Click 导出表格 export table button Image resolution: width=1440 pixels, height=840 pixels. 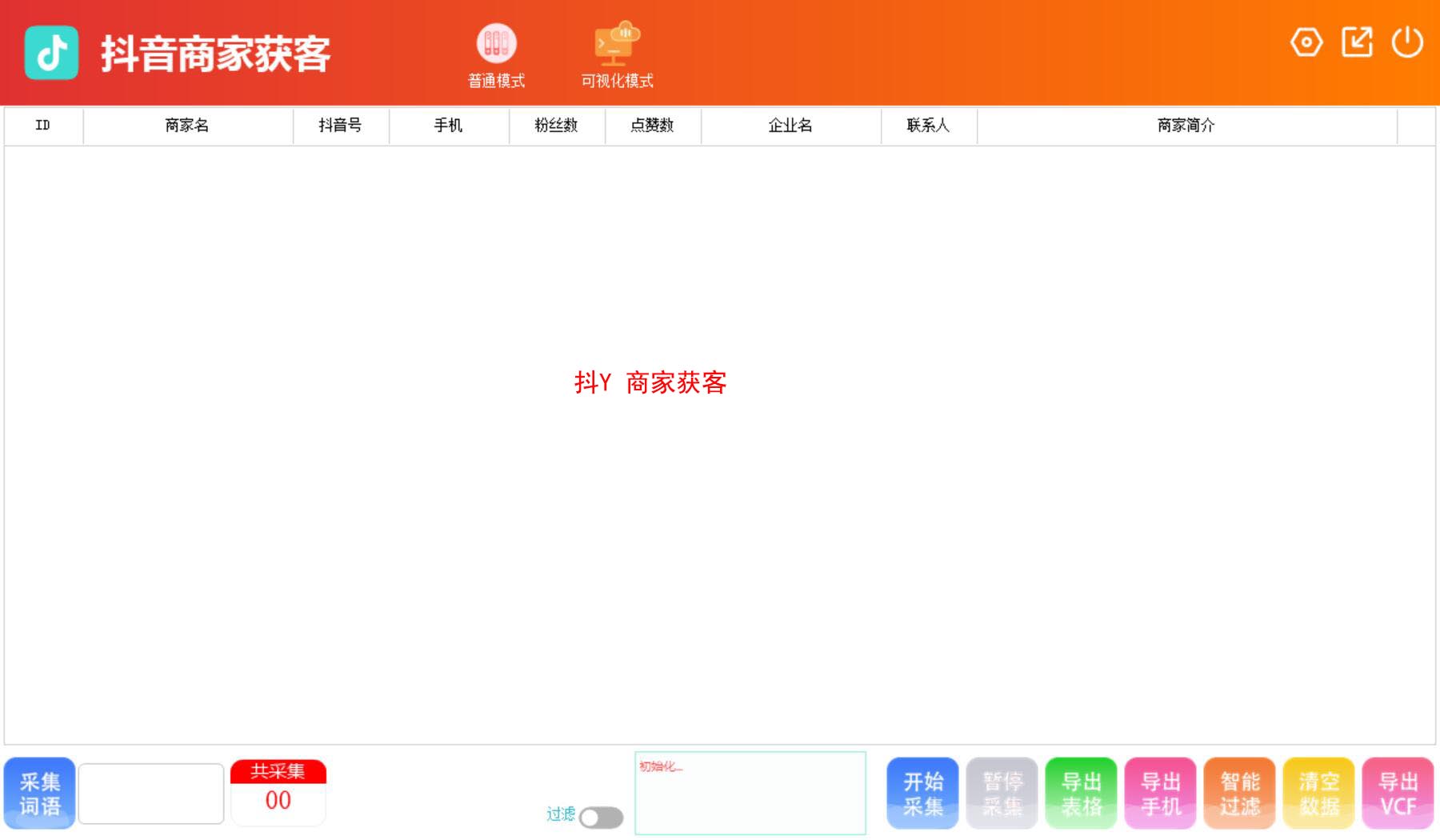tap(1081, 794)
